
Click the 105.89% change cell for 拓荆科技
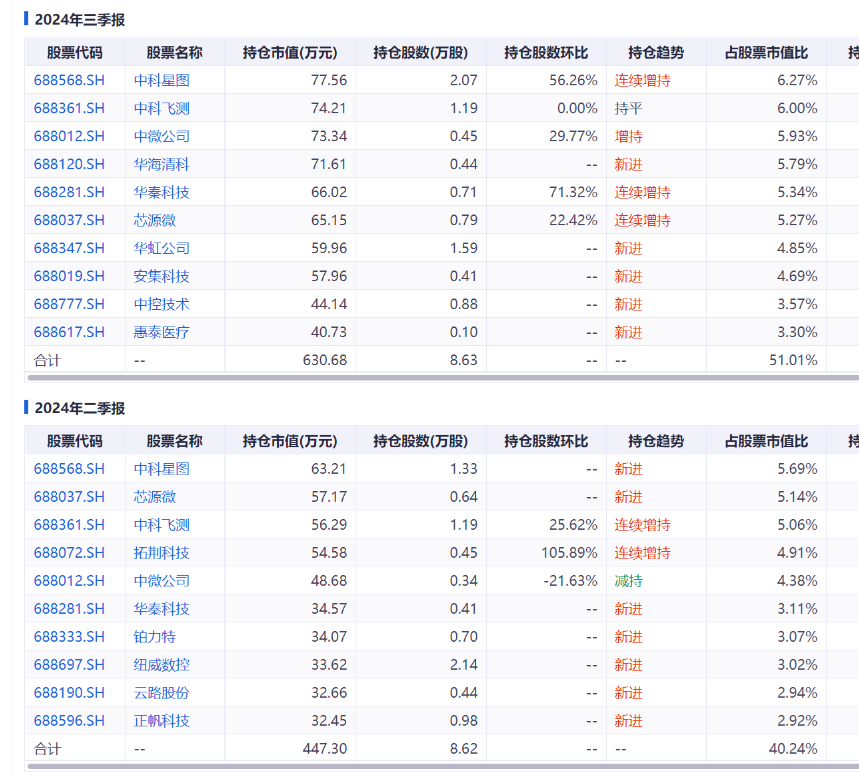point(569,553)
